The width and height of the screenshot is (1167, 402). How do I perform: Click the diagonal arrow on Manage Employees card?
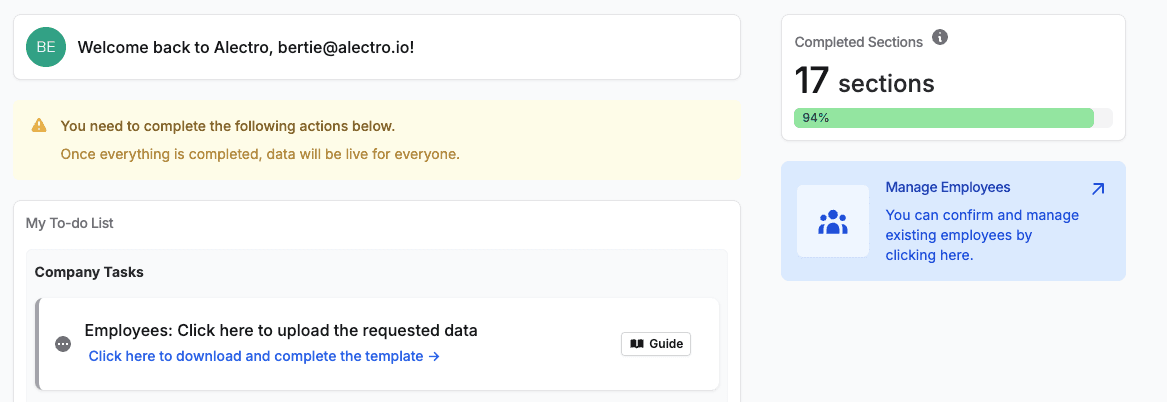click(1098, 188)
